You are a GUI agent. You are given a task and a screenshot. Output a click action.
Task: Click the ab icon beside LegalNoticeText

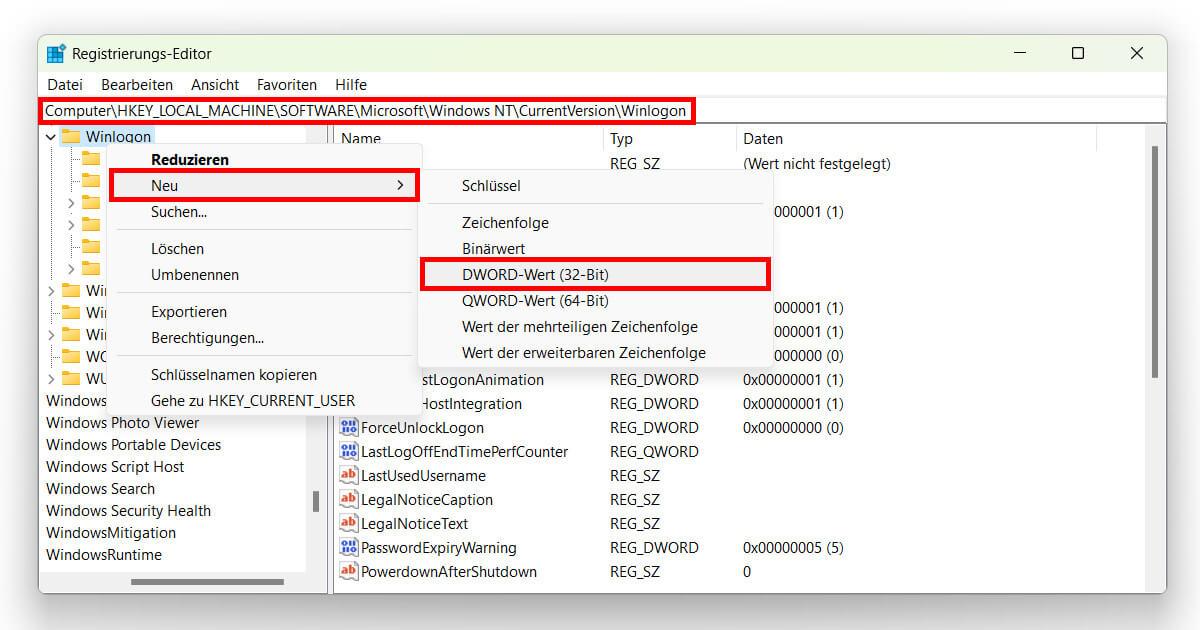tap(348, 523)
